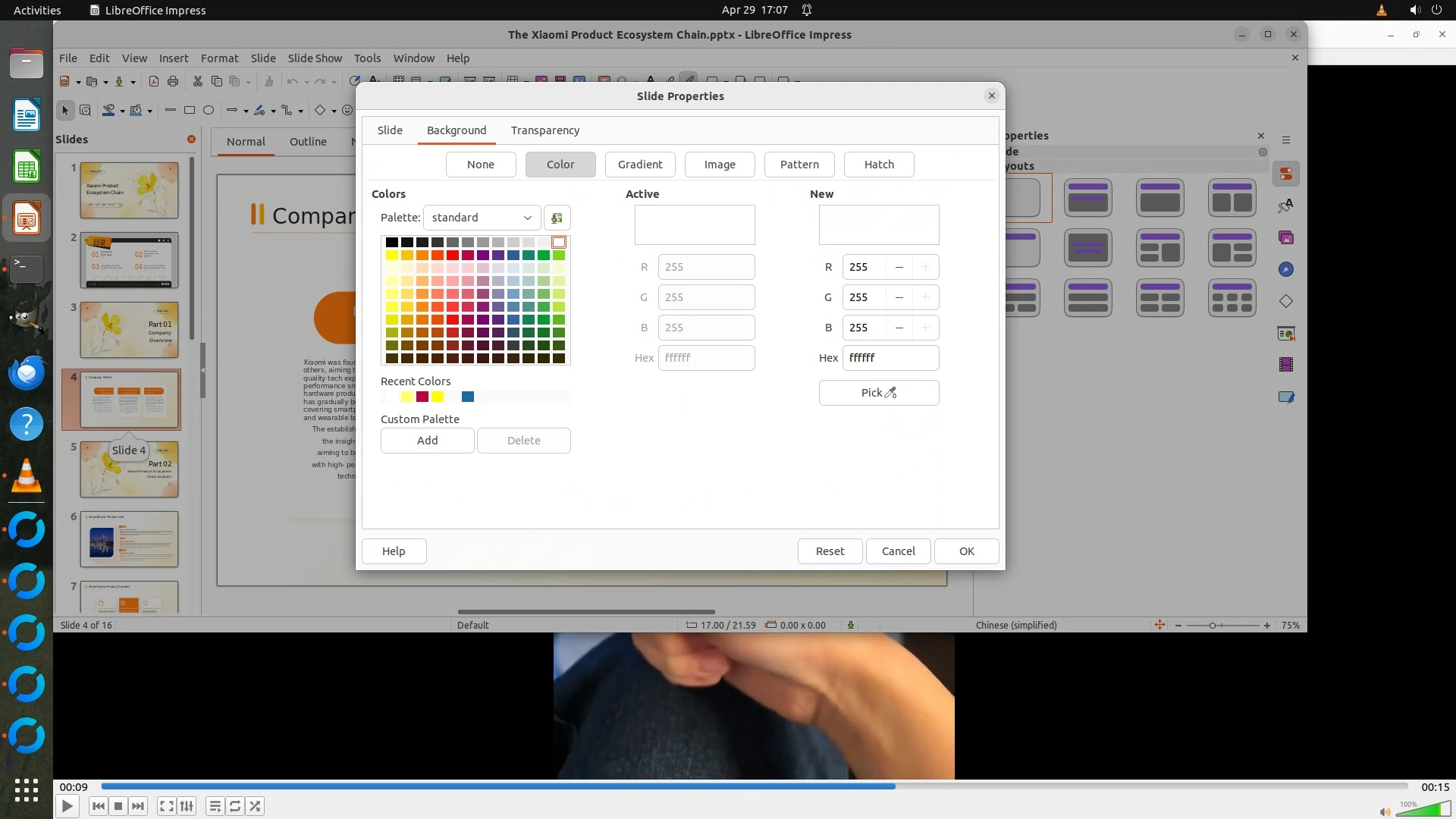Viewport: 1456px width, 819px height.
Task: Select the Ellipse drawing tool
Action: 209,111
